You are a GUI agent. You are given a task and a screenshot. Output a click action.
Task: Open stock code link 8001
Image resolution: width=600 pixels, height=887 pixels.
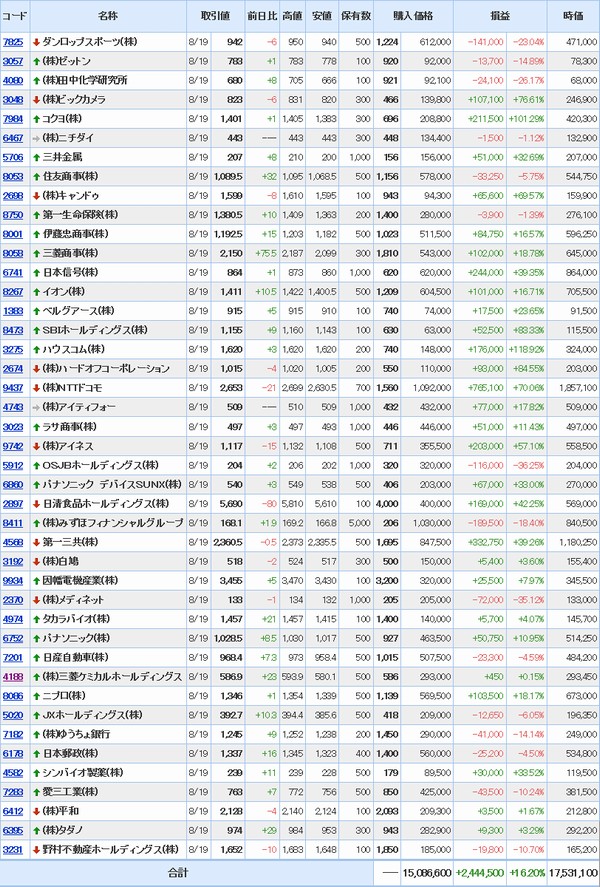click(13, 234)
